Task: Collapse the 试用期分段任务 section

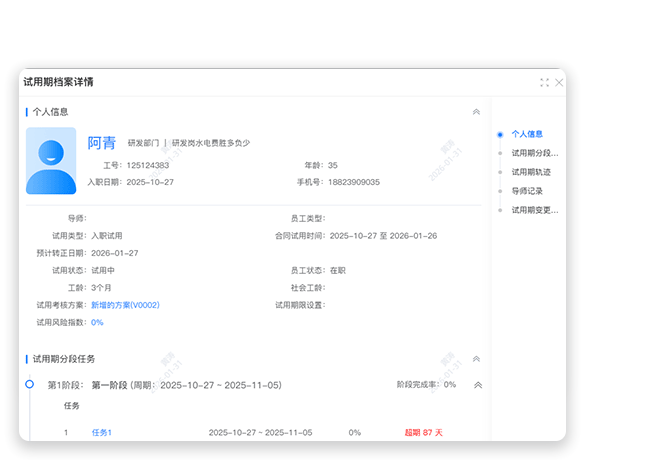Action: click(476, 358)
